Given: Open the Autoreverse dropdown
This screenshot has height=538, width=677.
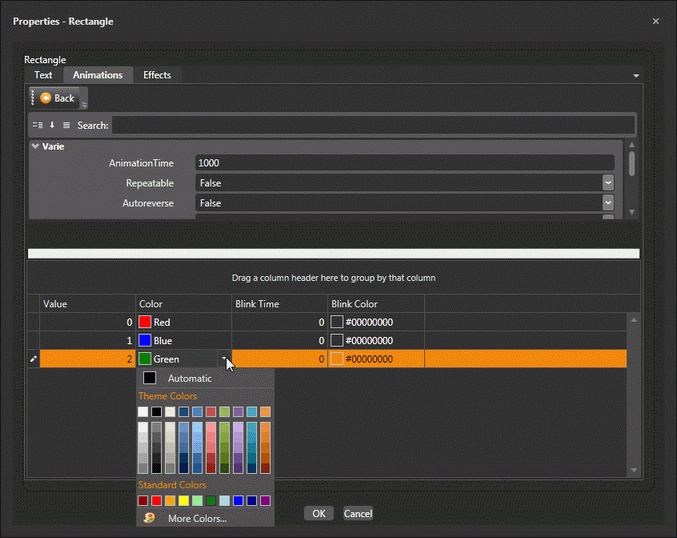Looking at the screenshot, I should tap(608, 203).
